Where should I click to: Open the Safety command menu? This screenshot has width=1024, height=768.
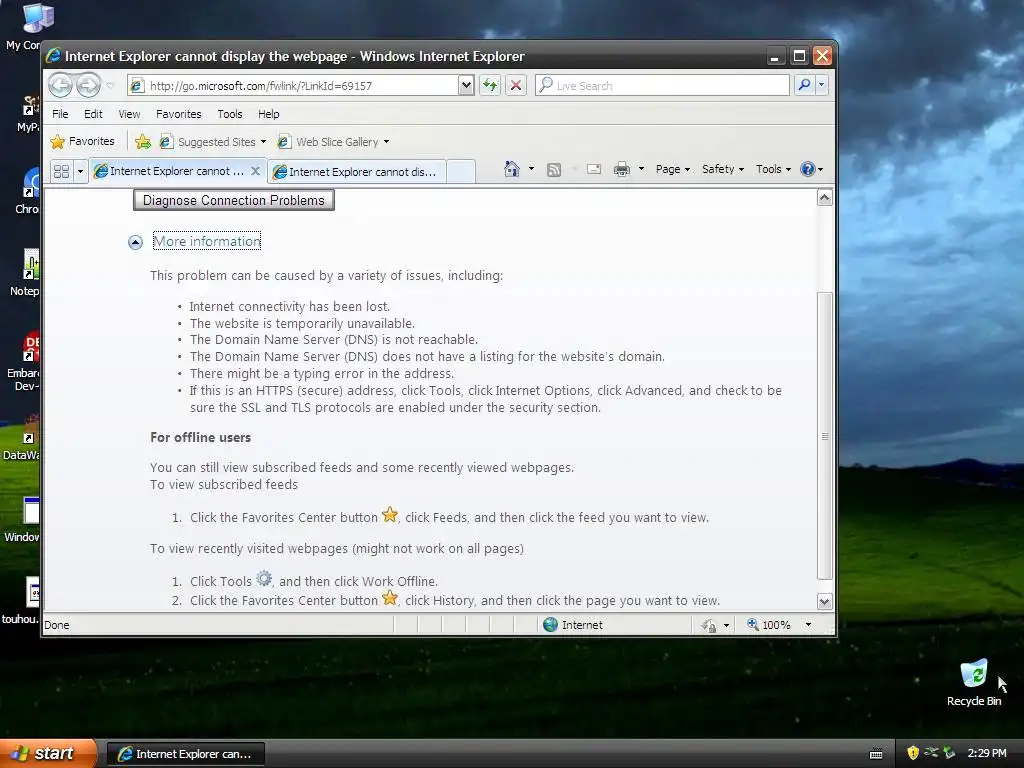[x=723, y=169]
